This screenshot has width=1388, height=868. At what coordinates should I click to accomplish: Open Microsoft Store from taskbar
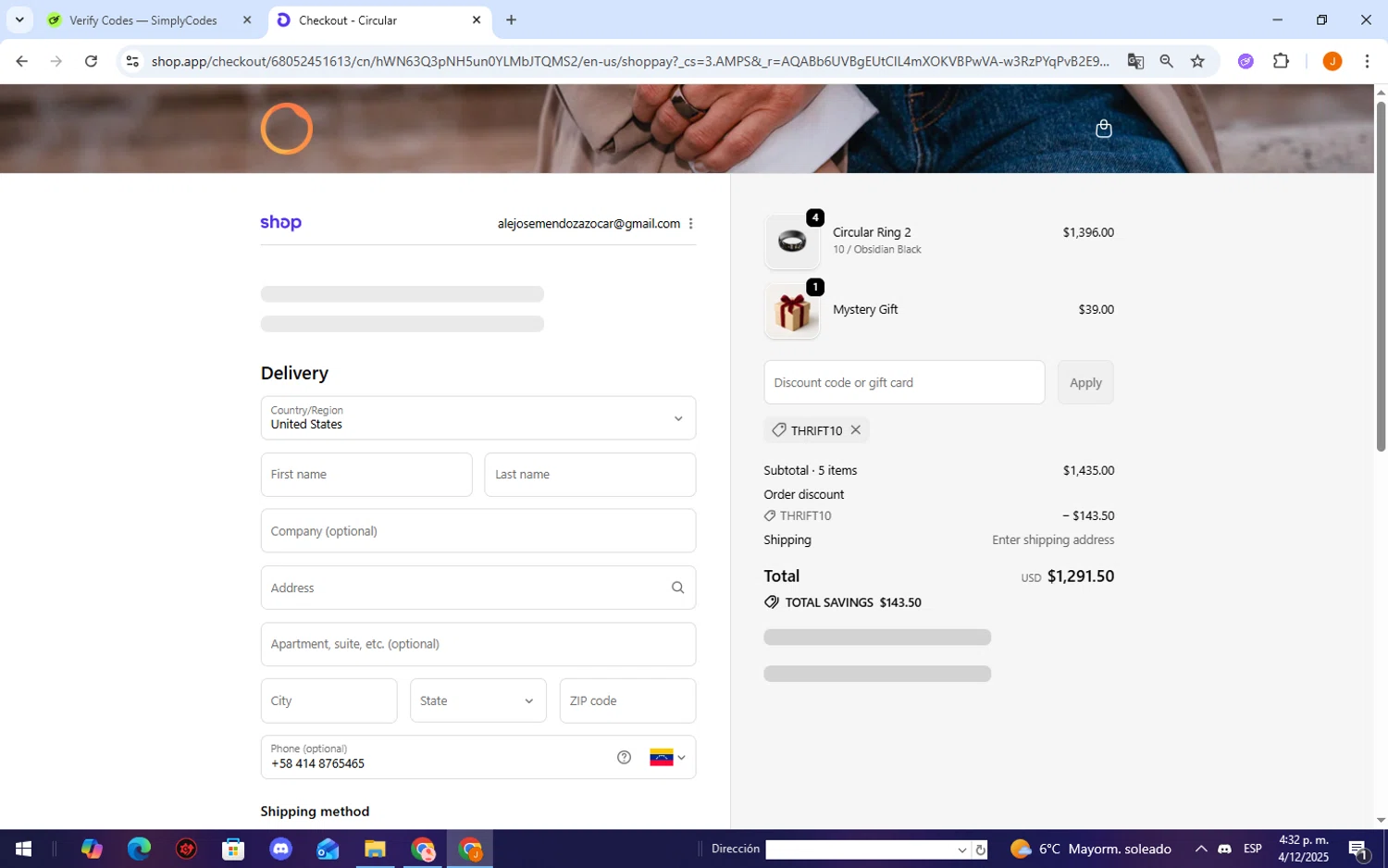[x=233, y=849]
